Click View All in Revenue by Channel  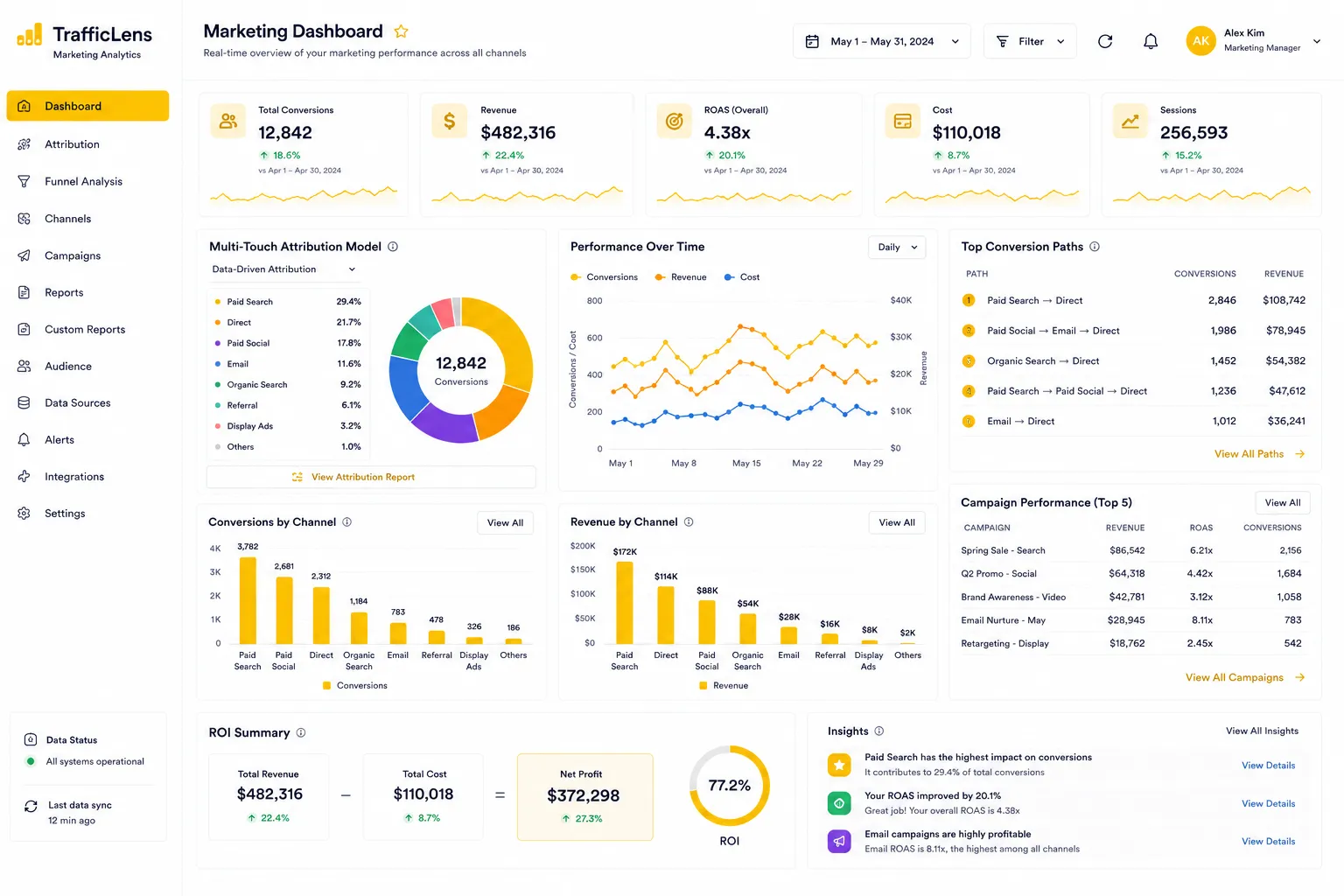click(897, 522)
